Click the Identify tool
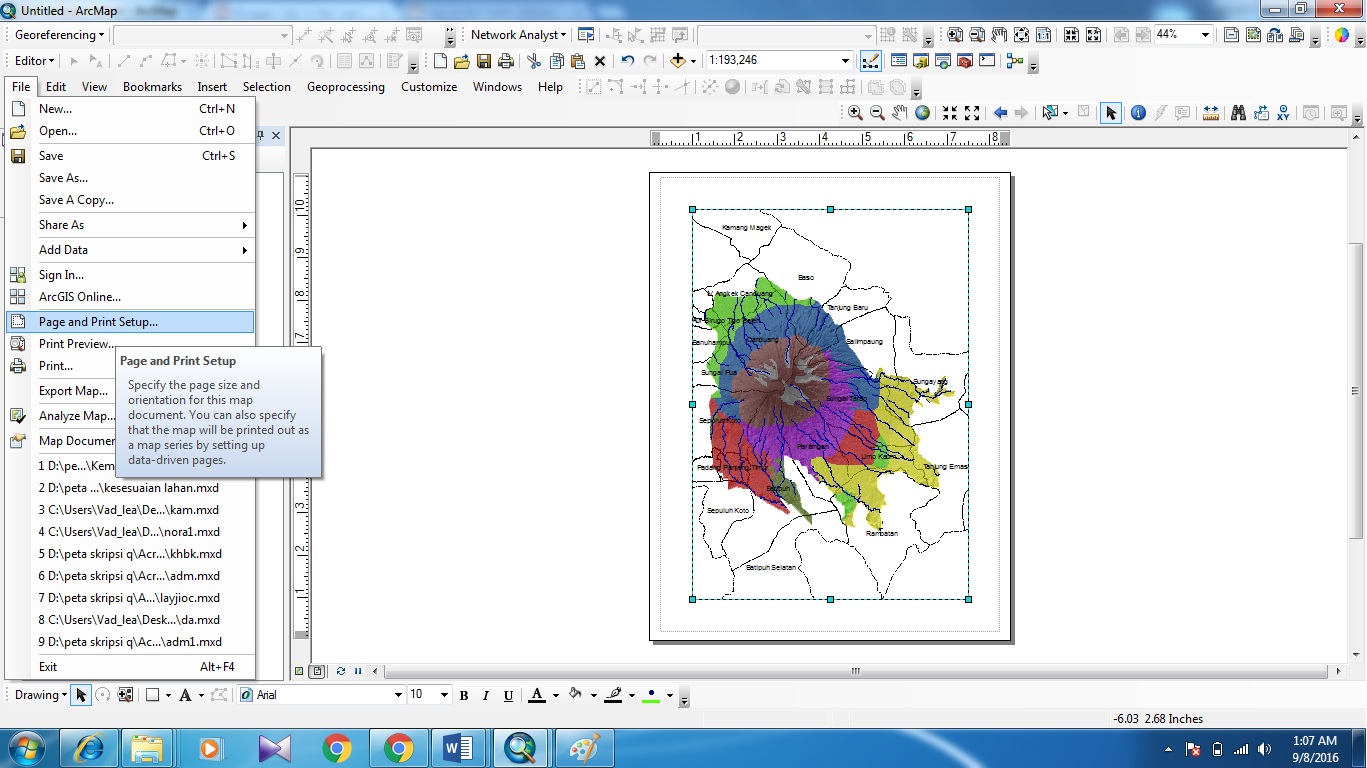 click(1138, 112)
